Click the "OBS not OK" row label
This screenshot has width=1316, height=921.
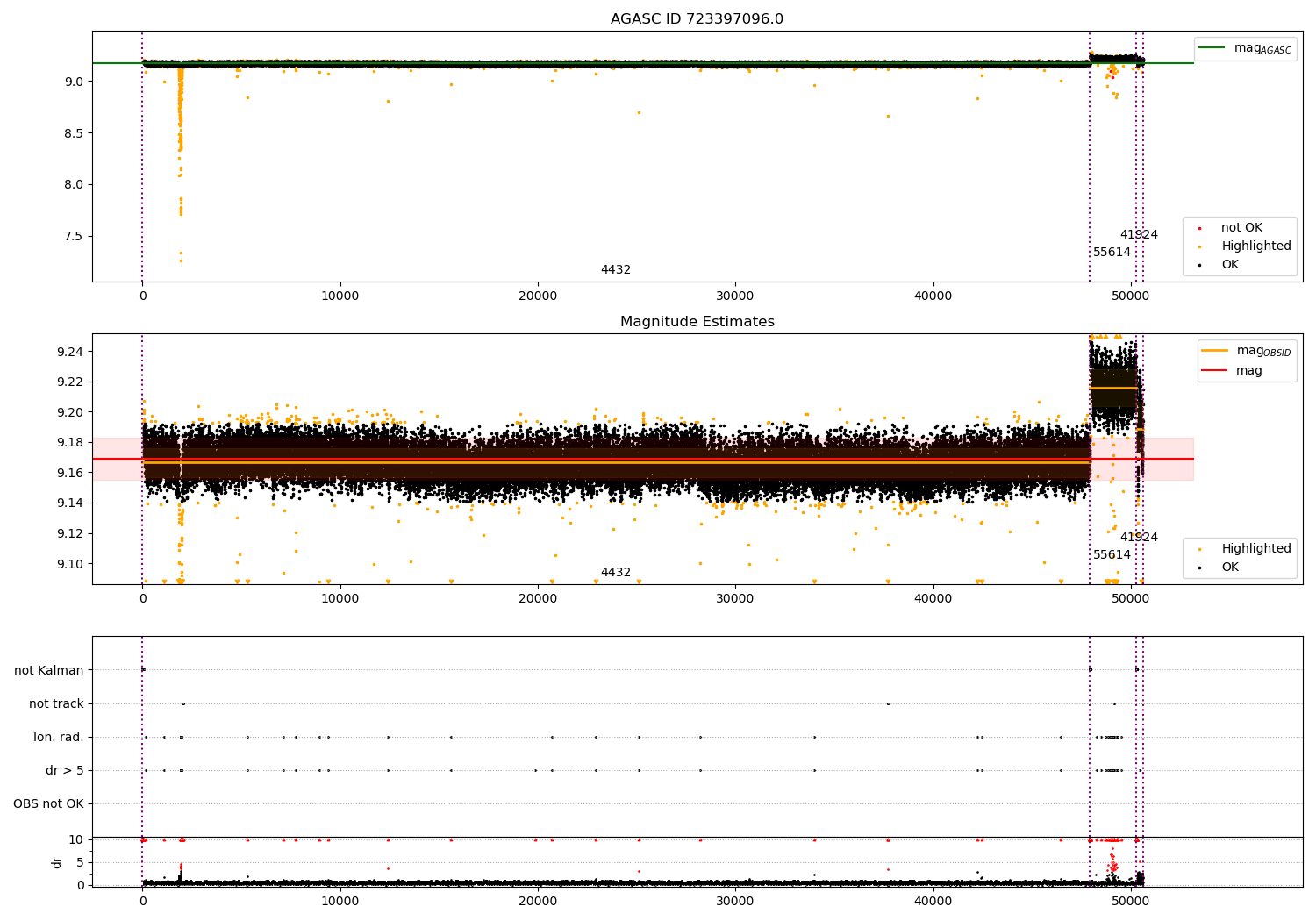point(48,804)
